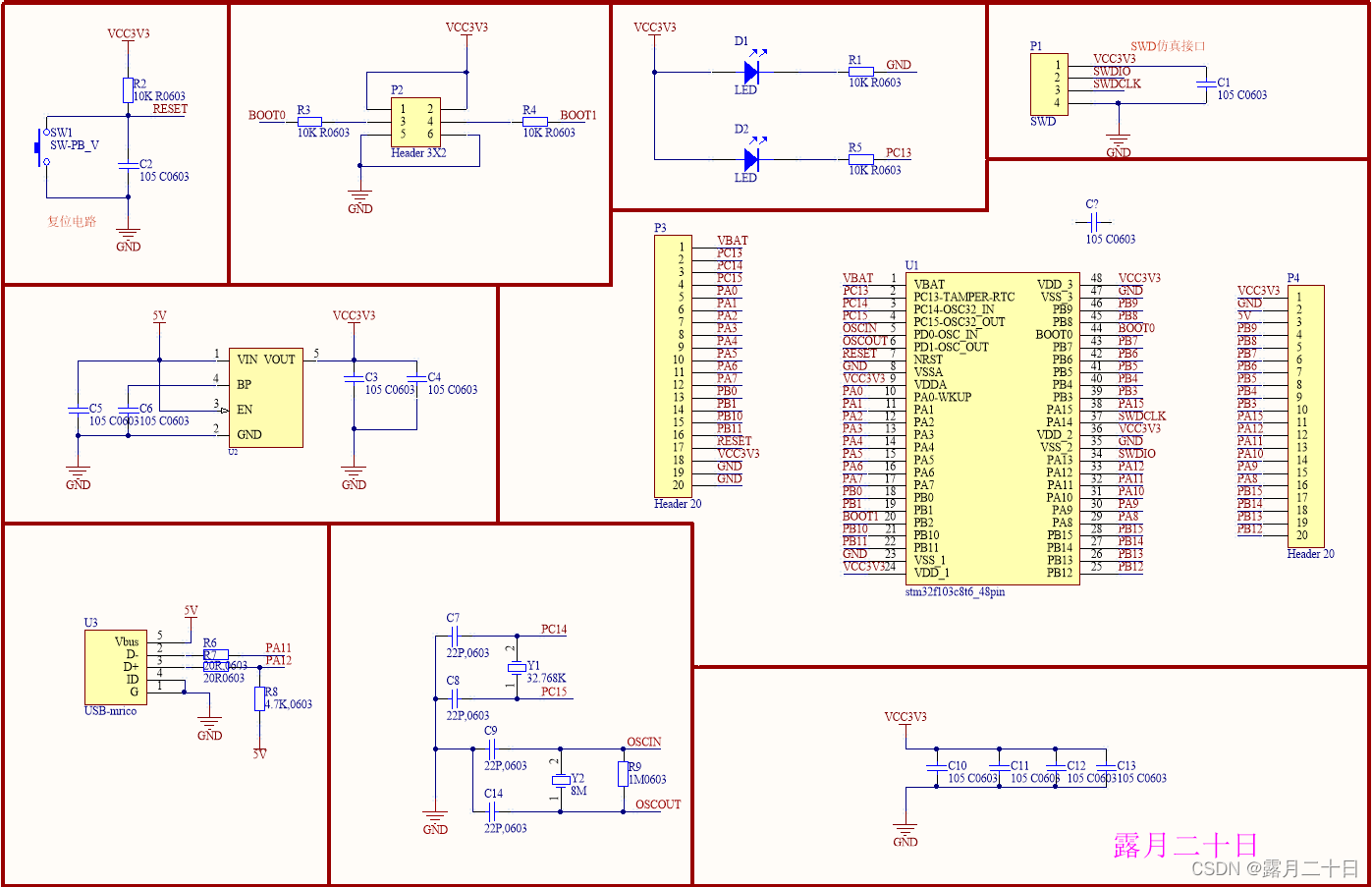The width and height of the screenshot is (1372, 887).
Task: Click the SWDIO label on the SWD connector
Action: pos(1112,72)
